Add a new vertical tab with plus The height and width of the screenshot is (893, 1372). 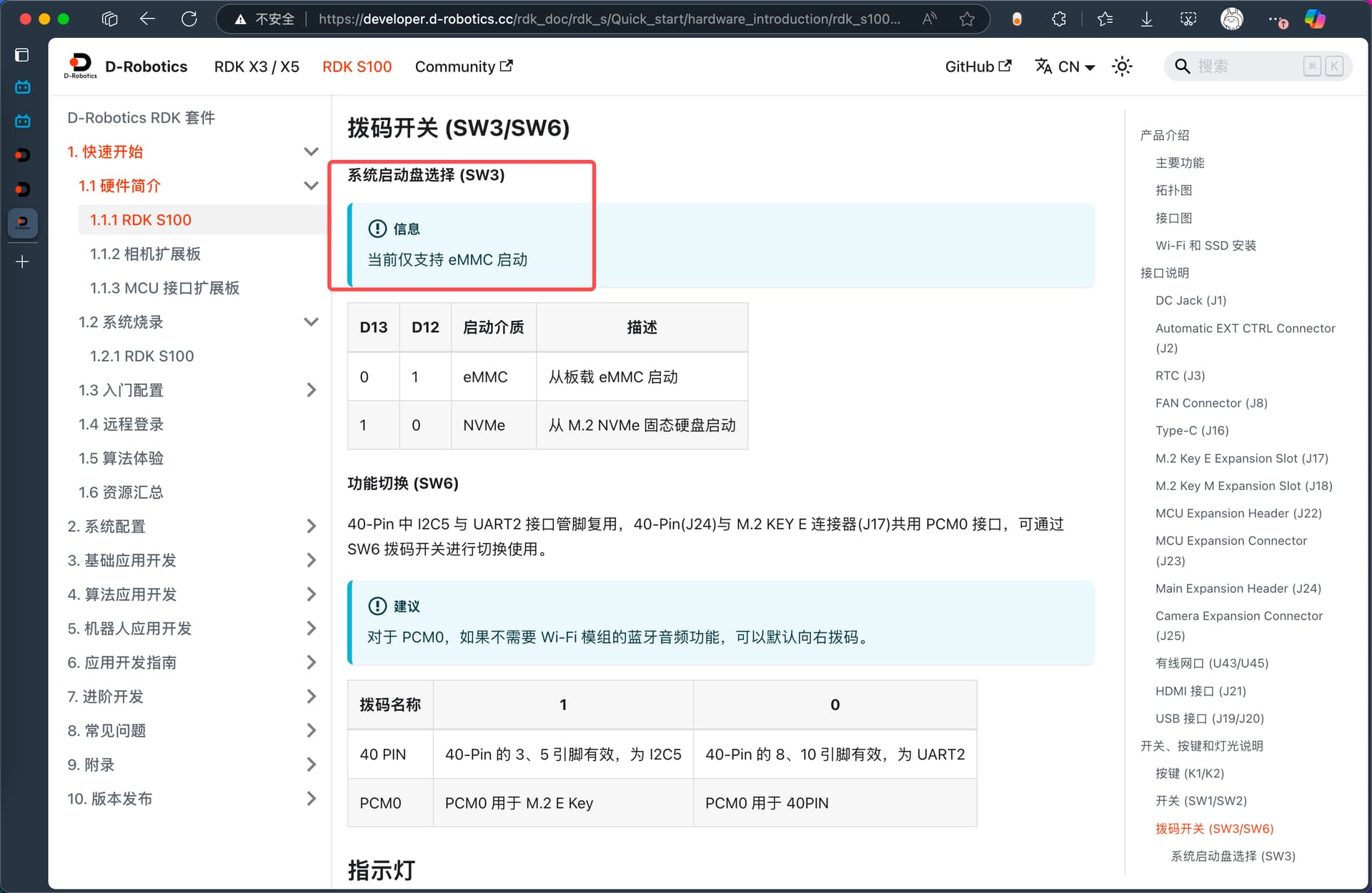point(22,261)
